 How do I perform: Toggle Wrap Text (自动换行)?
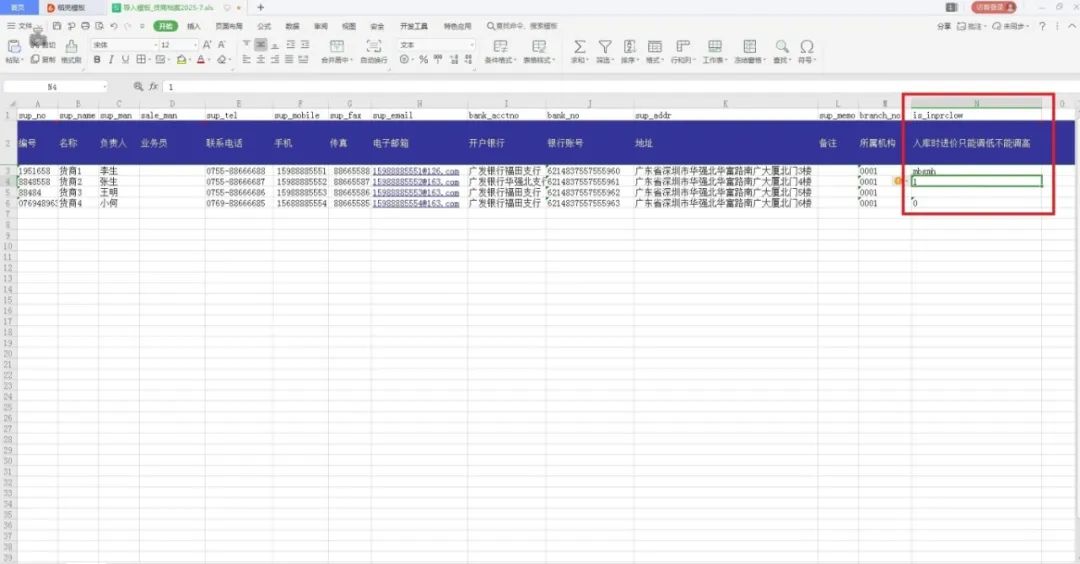[x=374, y=47]
